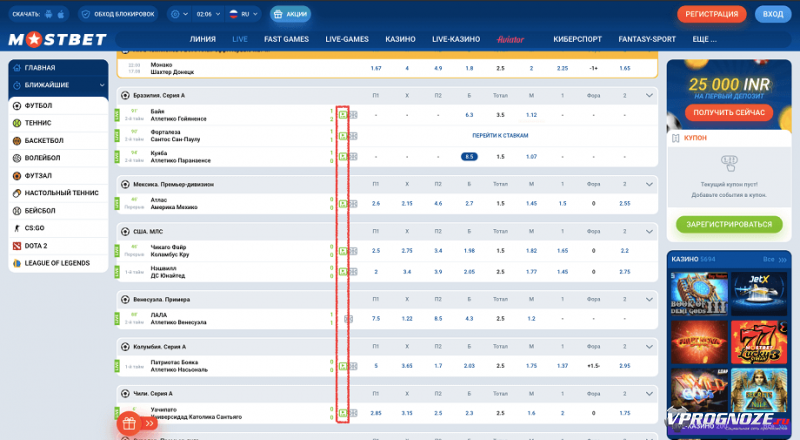
Task: Click the Mostbet logo
Action: click(57, 39)
